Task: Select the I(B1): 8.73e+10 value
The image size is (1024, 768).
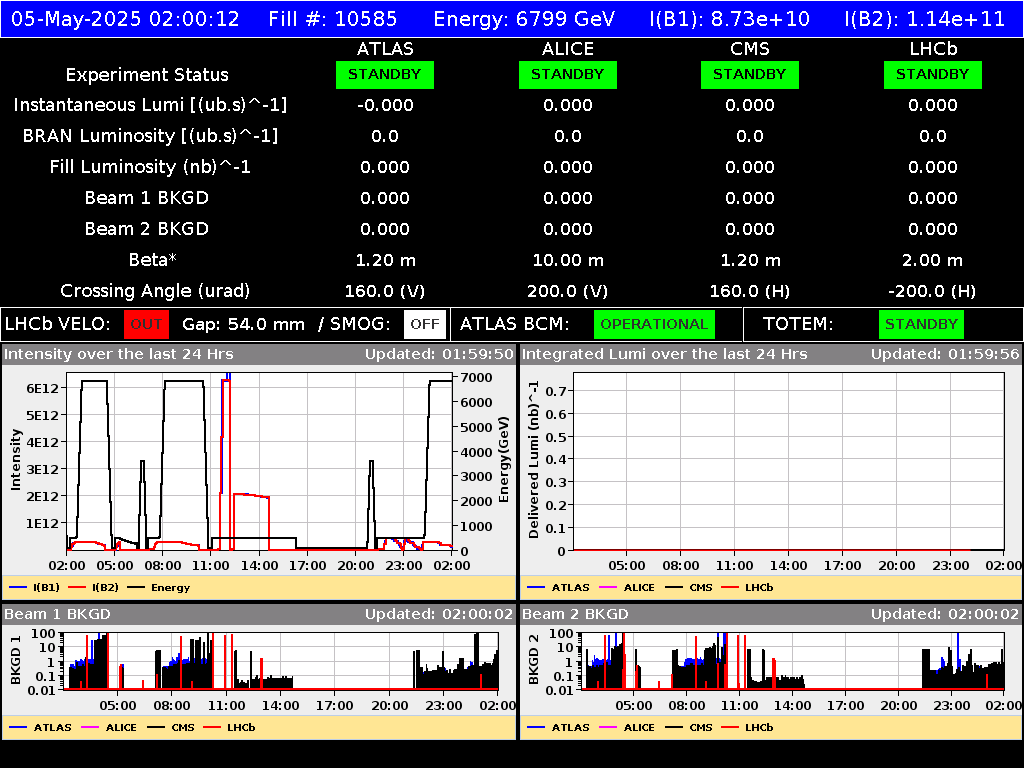Action: point(729,19)
